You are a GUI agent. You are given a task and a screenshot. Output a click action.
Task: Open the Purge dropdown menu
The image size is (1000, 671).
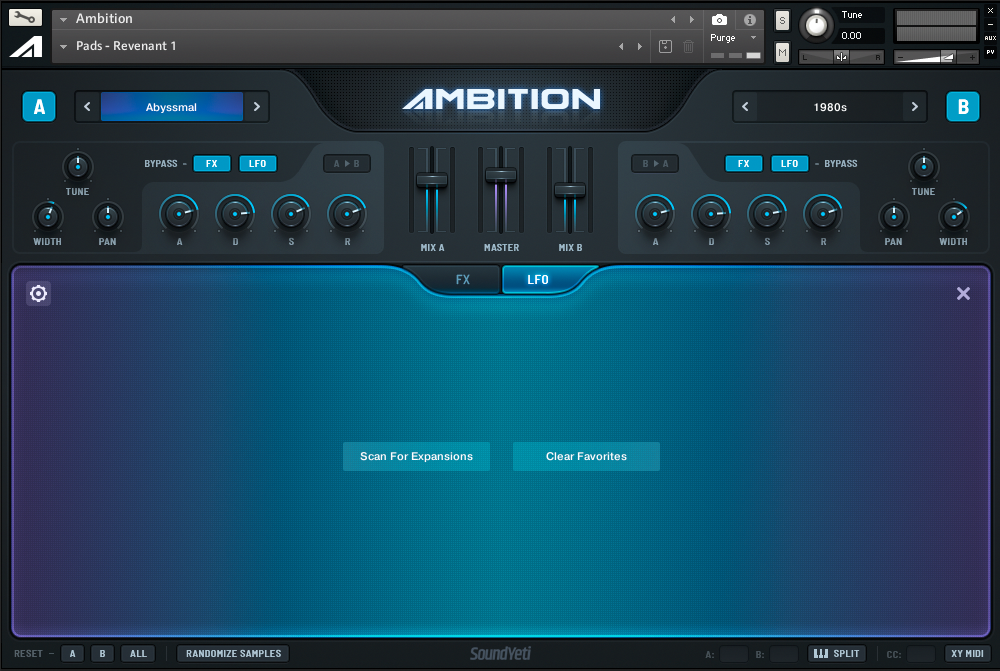tap(733, 38)
